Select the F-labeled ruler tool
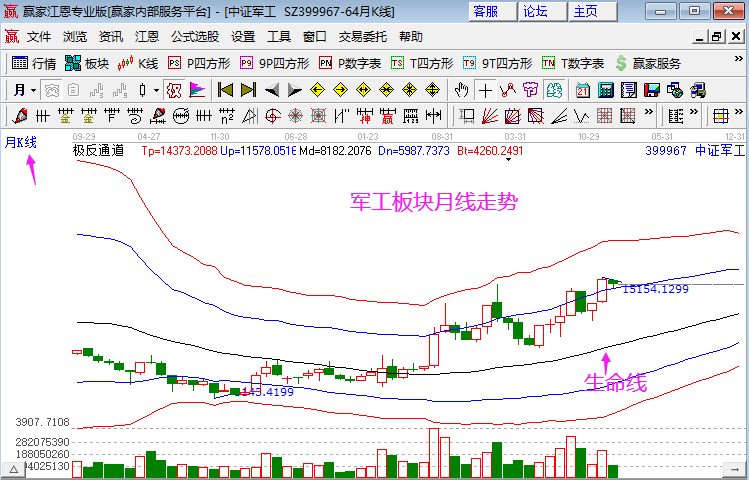The height and width of the screenshot is (480, 749). tap(111, 116)
